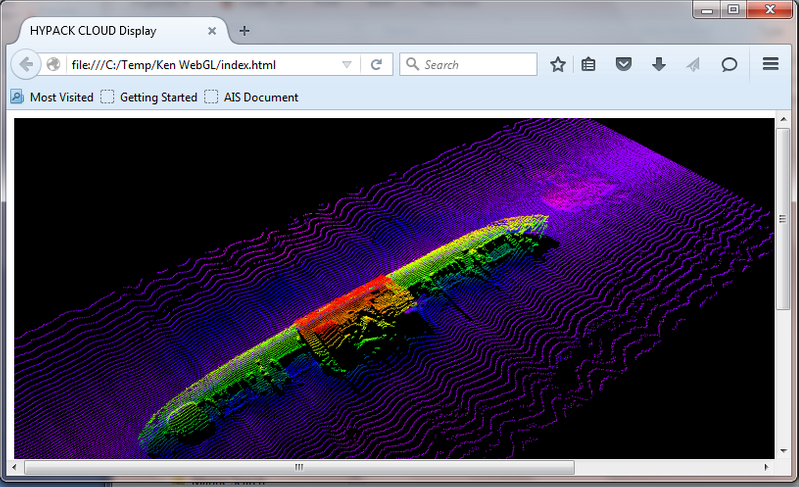This screenshot has height=487, width=799.
Task: Open the bookmarks list icon
Action: pos(589,65)
